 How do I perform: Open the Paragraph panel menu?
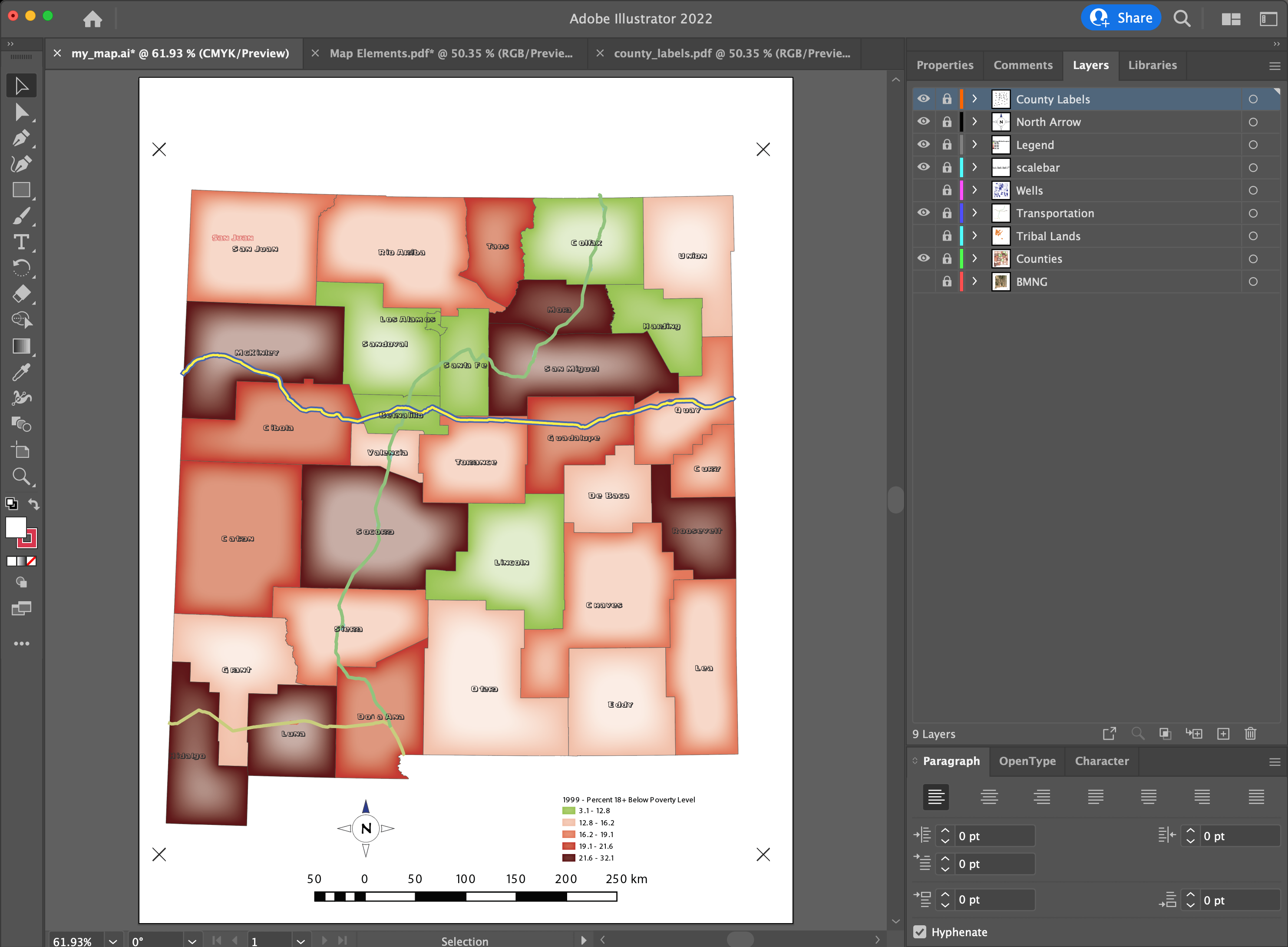point(1274,762)
